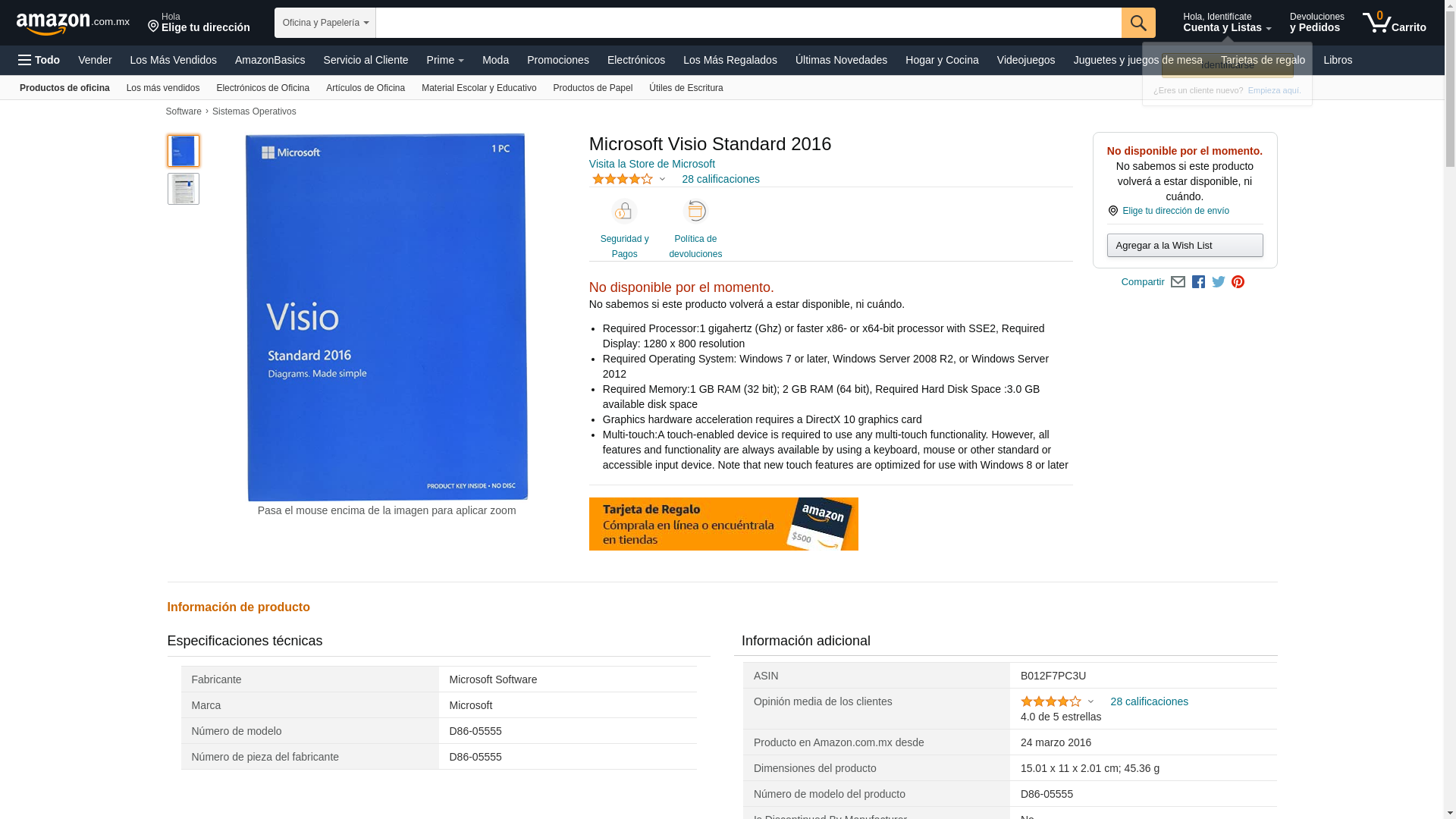Visit the Store de Microsoft link
This screenshot has width=1456, height=819.
tap(651, 164)
